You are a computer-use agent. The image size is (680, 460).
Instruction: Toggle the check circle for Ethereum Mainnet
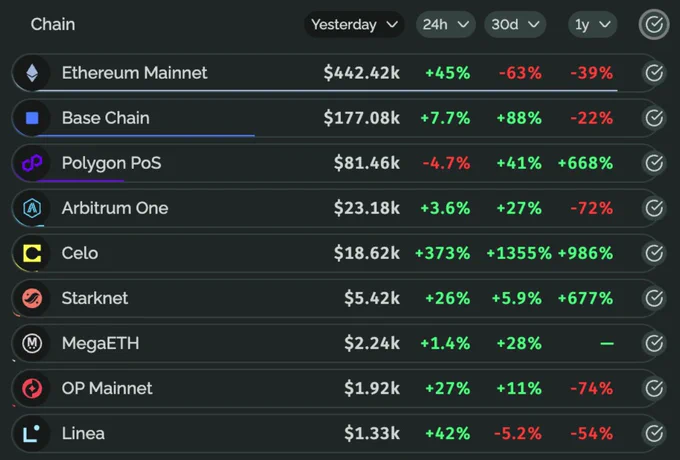(x=654, y=73)
